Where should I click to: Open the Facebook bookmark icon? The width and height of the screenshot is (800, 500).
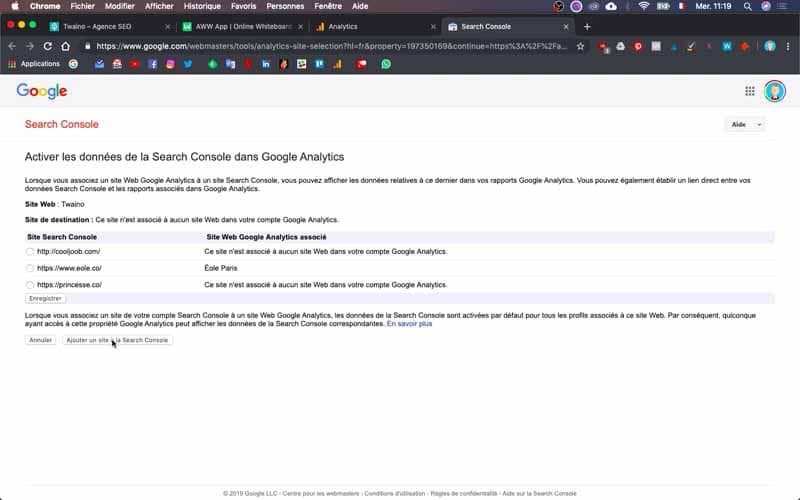click(x=153, y=64)
